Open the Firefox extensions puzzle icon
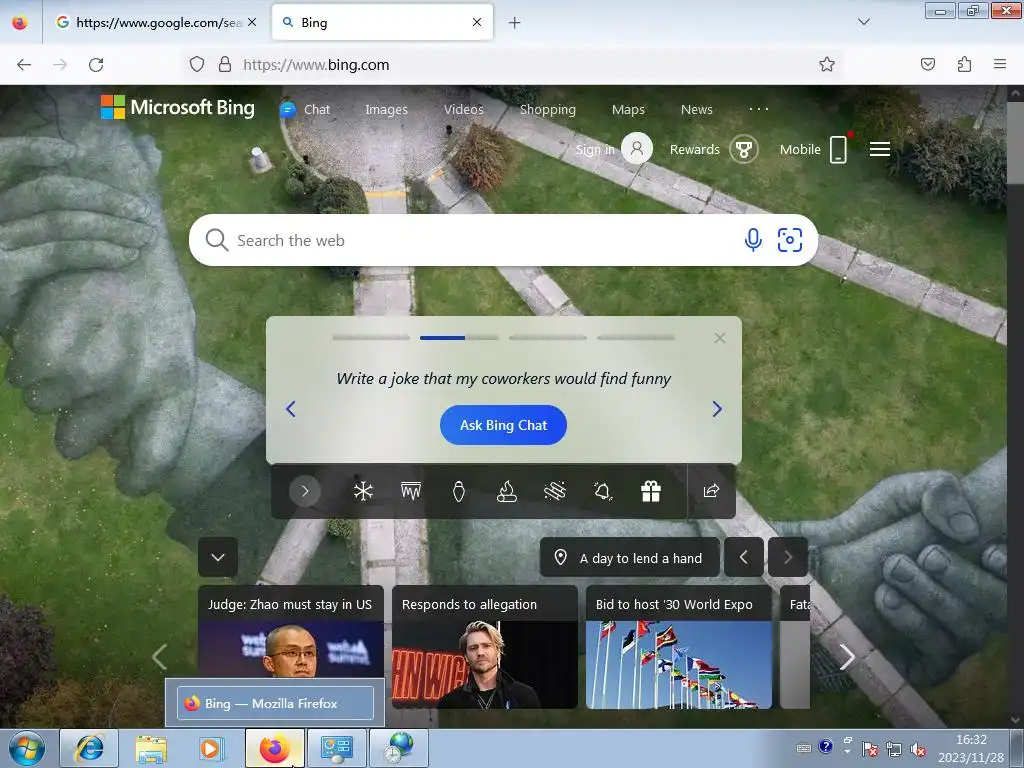This screenshot has width=1024, height=768. click(964, 64)
